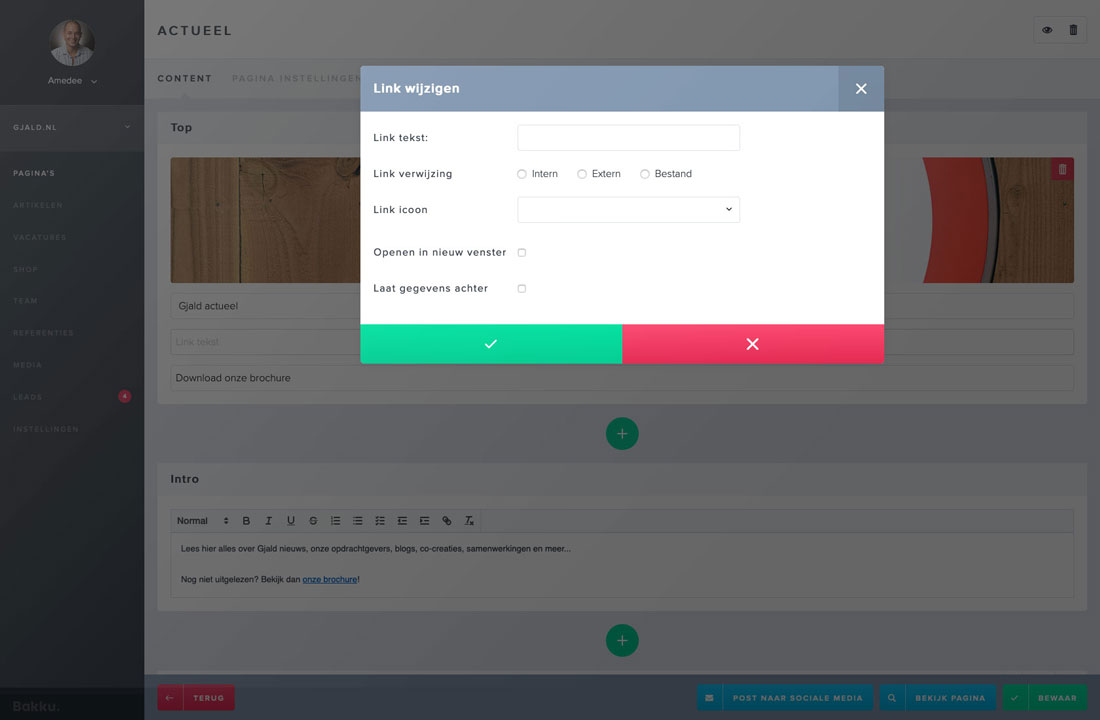Viewport: 1100px width, 720px height.
Task: Apply underline formatting in the editor
Action: [x=290, y=520]
